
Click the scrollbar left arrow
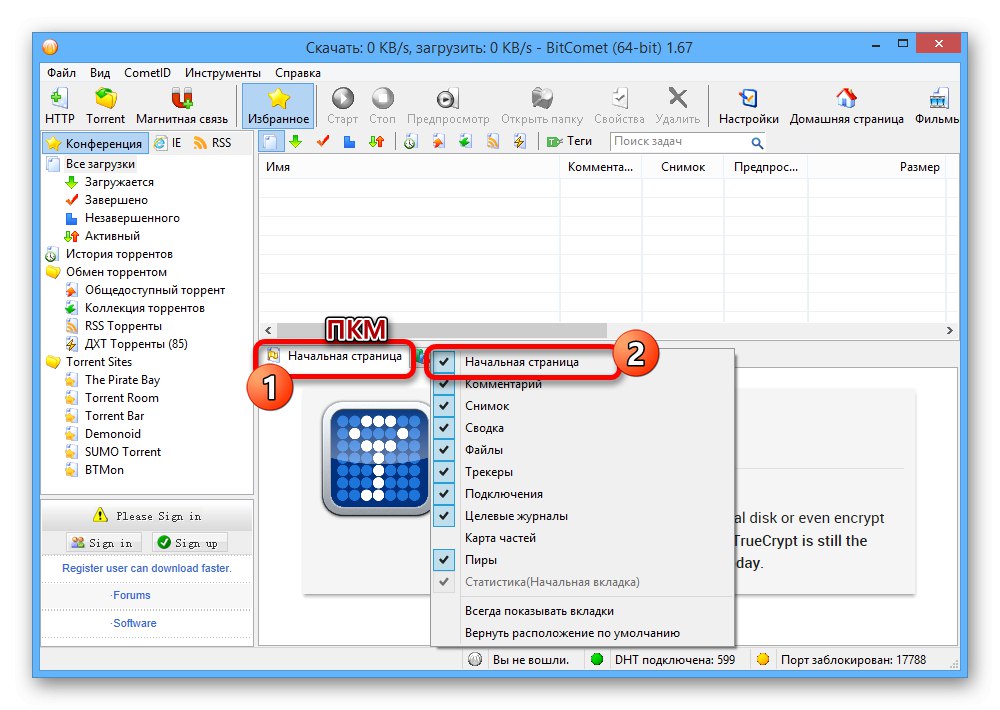pyautogui.click(x=268, y=330)
